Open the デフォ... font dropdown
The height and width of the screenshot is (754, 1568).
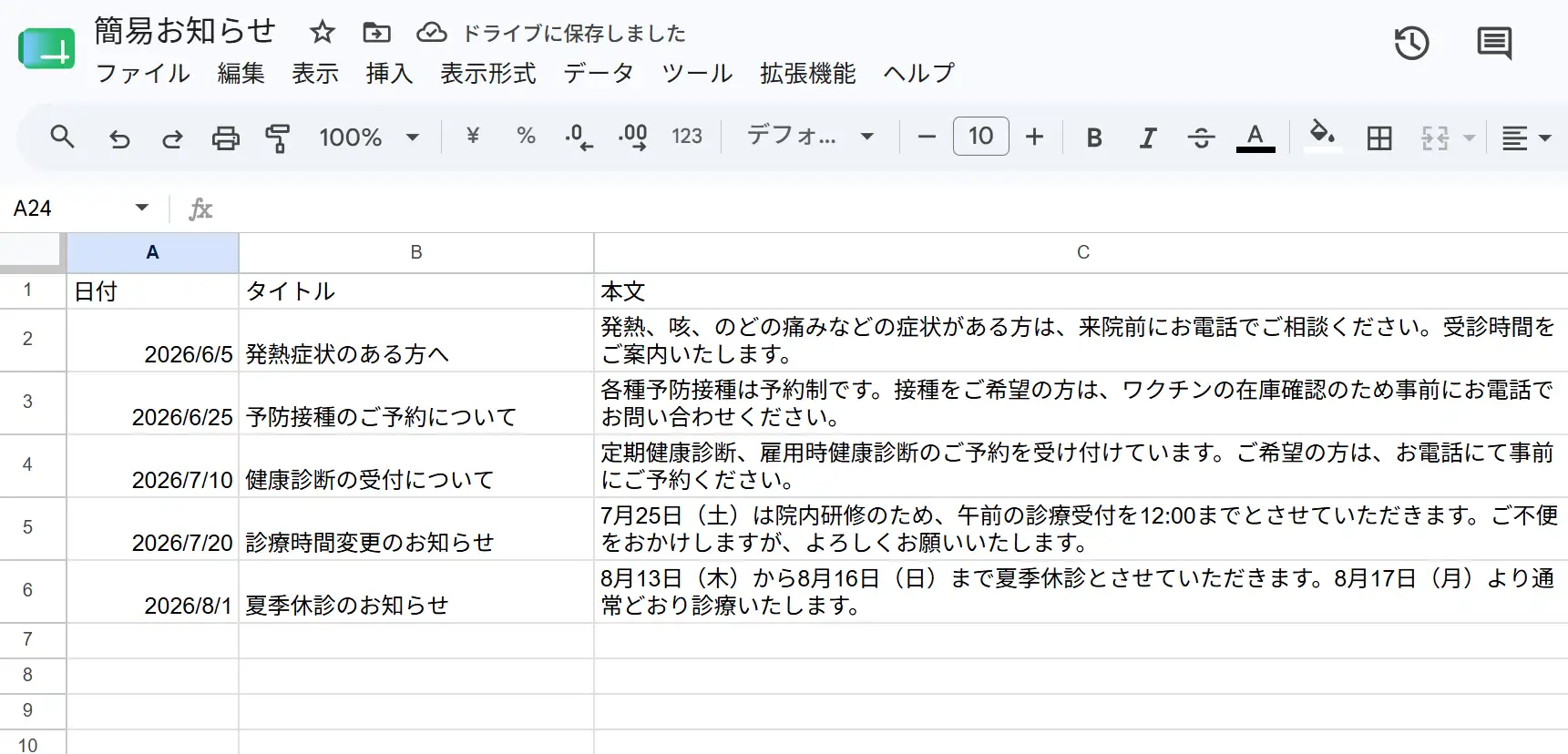[x=811, y=137]
